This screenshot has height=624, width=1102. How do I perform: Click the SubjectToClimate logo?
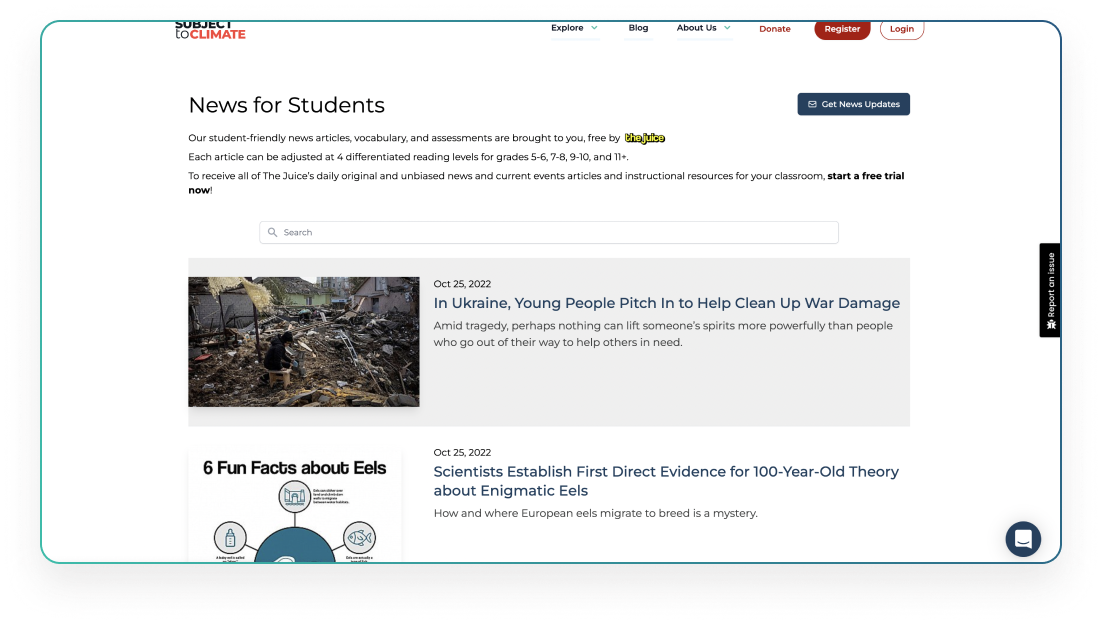tap(210, 29)
